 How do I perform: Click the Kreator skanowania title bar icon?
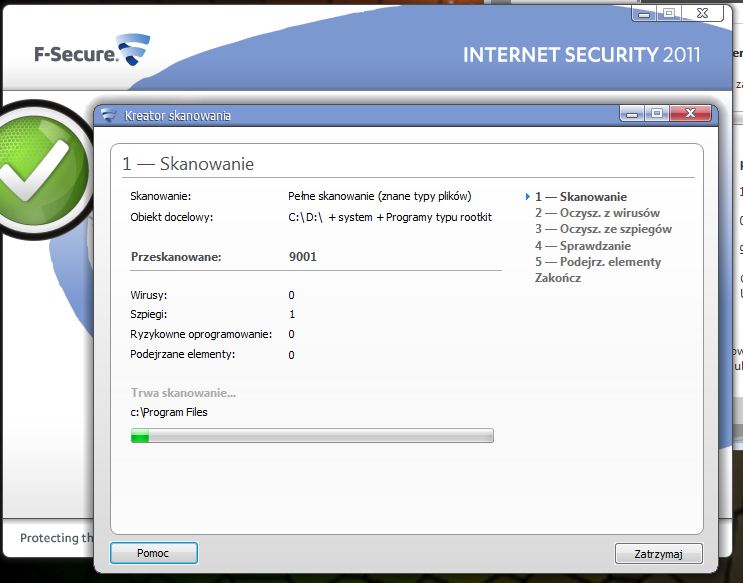coord(108,115)
